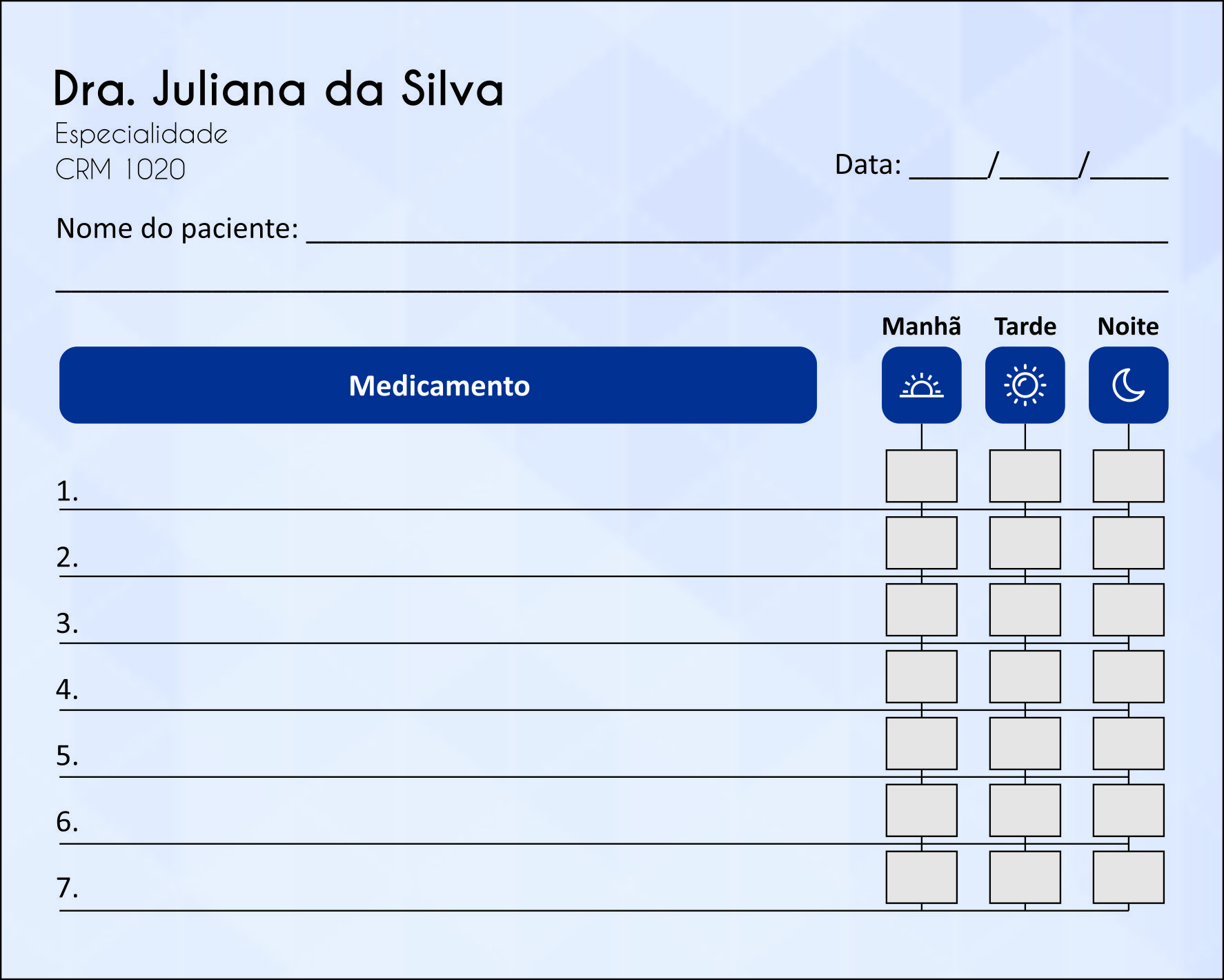Check the Noite box for medication 3
Image resolution: width=1224 pixels, height=980 pixels.
coord(1128,610)
